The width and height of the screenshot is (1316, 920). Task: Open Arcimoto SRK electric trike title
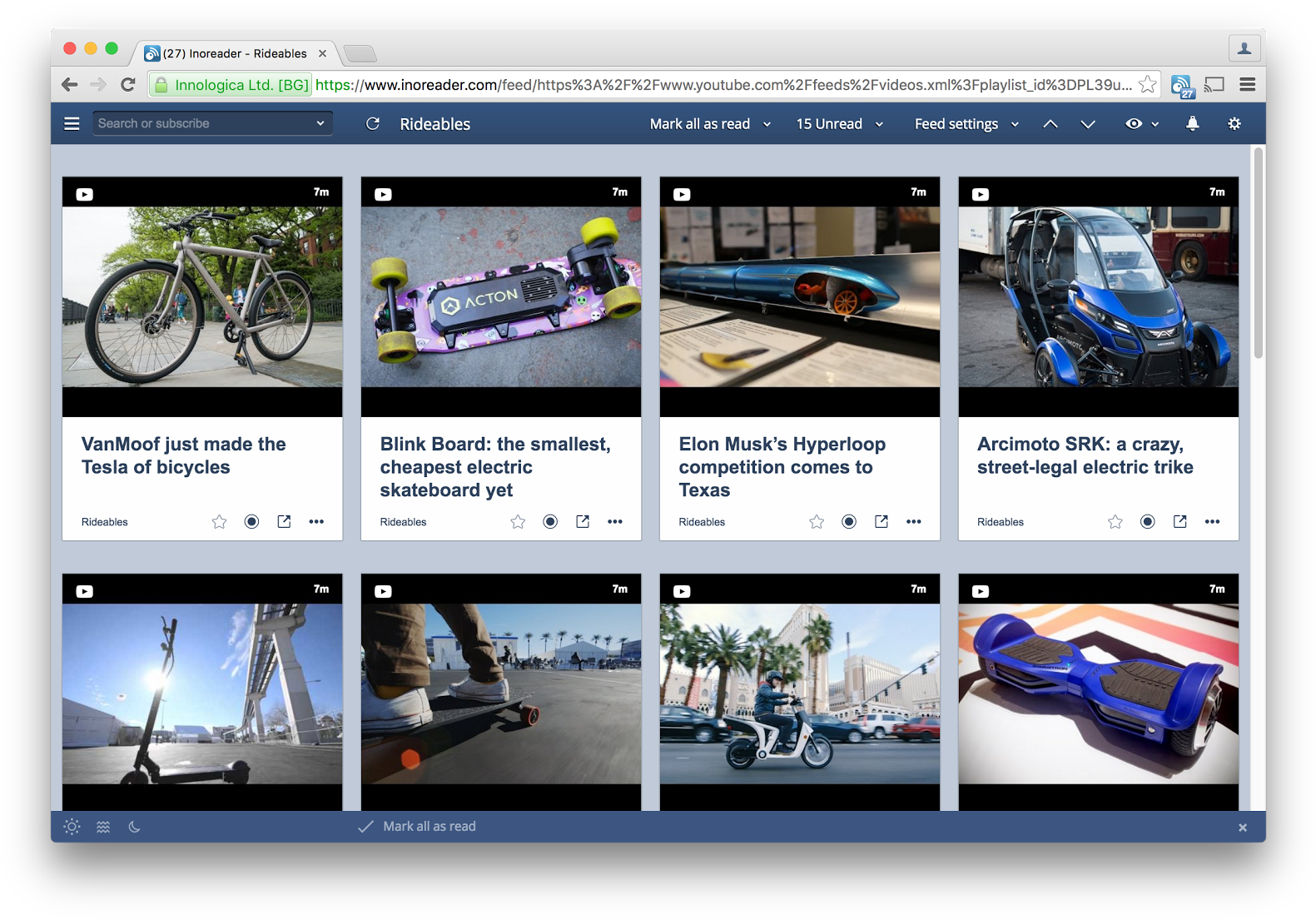(x=1085, y=455)
